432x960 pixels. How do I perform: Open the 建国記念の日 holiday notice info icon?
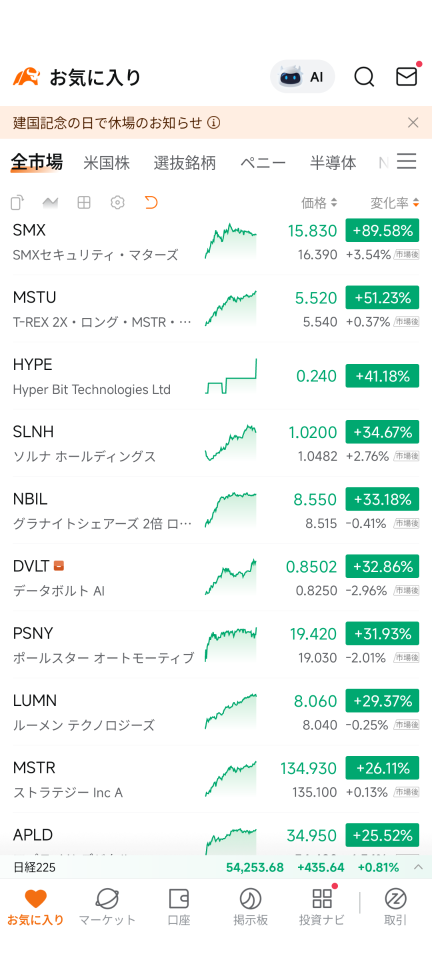point(214,122)
